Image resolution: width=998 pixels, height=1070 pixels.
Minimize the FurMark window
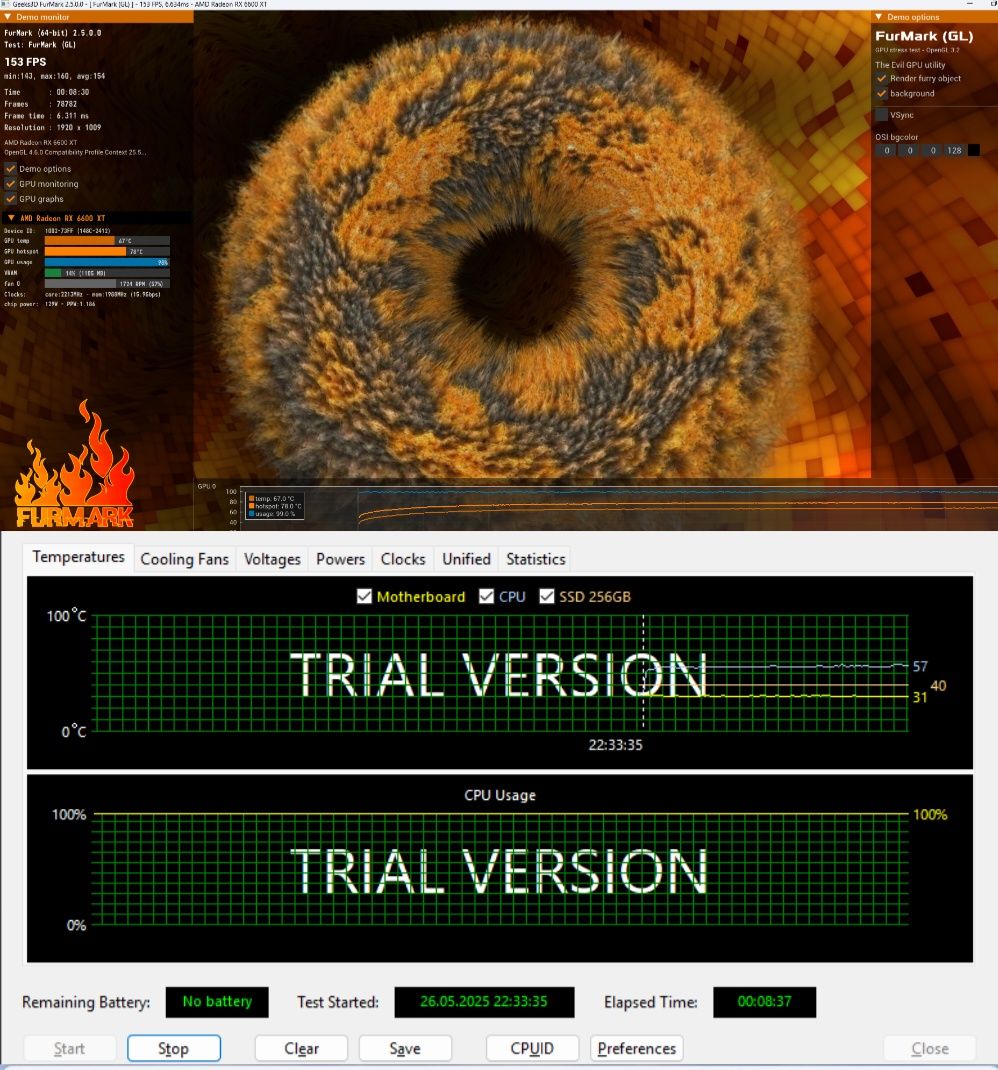click(969, 4)
